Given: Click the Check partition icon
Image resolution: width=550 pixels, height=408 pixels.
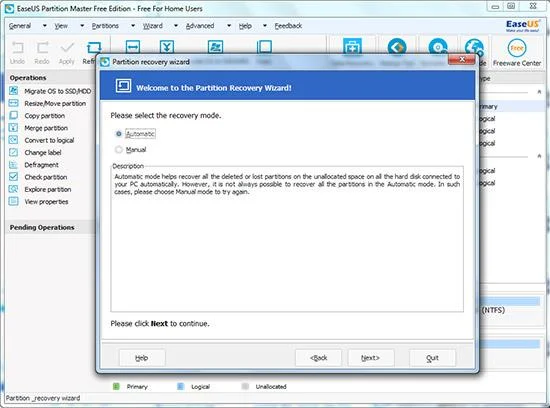Looking at the screenshot, I should click(13, 177).
